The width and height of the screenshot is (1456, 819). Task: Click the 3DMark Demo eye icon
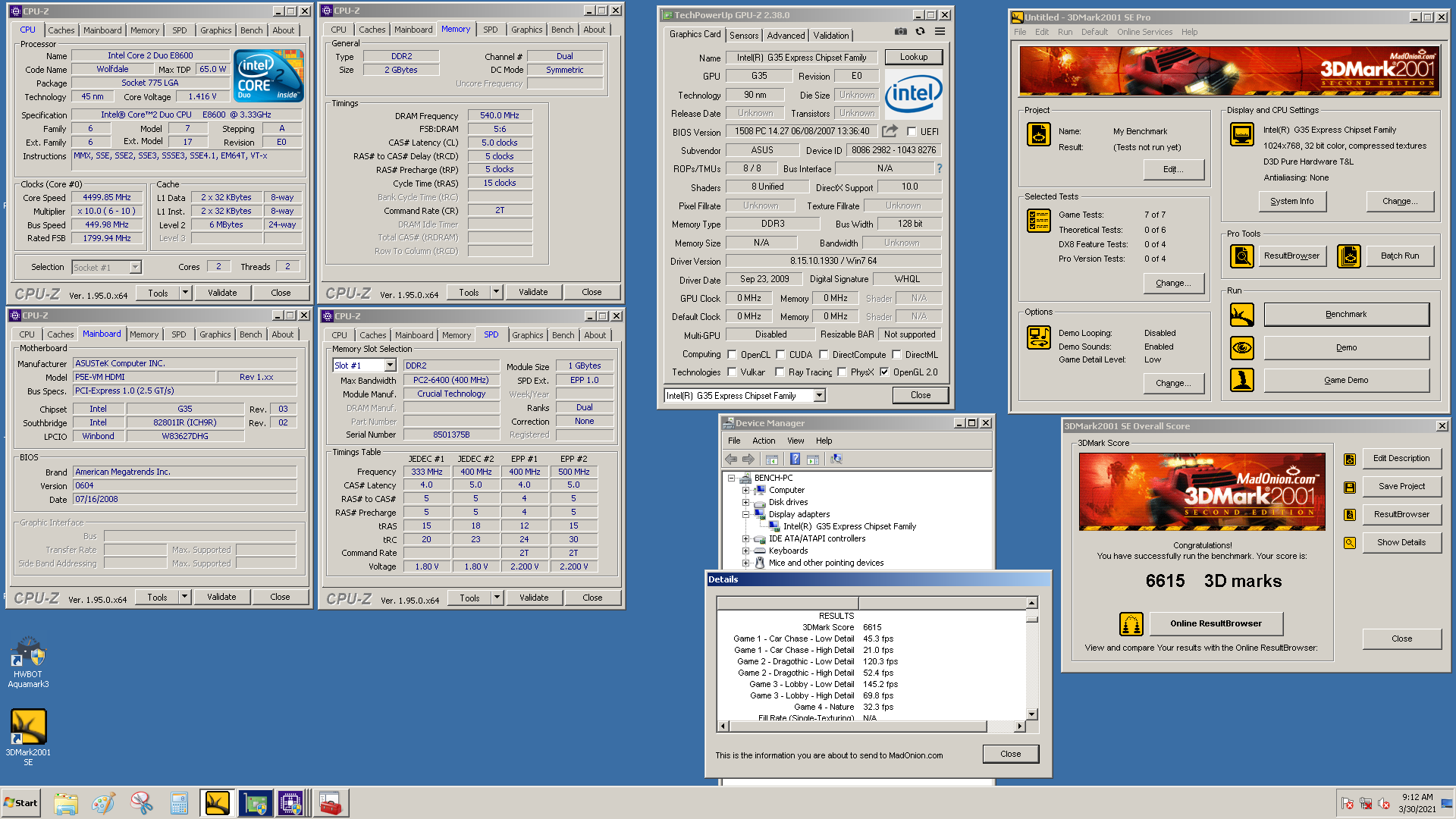click(1242, 347)
